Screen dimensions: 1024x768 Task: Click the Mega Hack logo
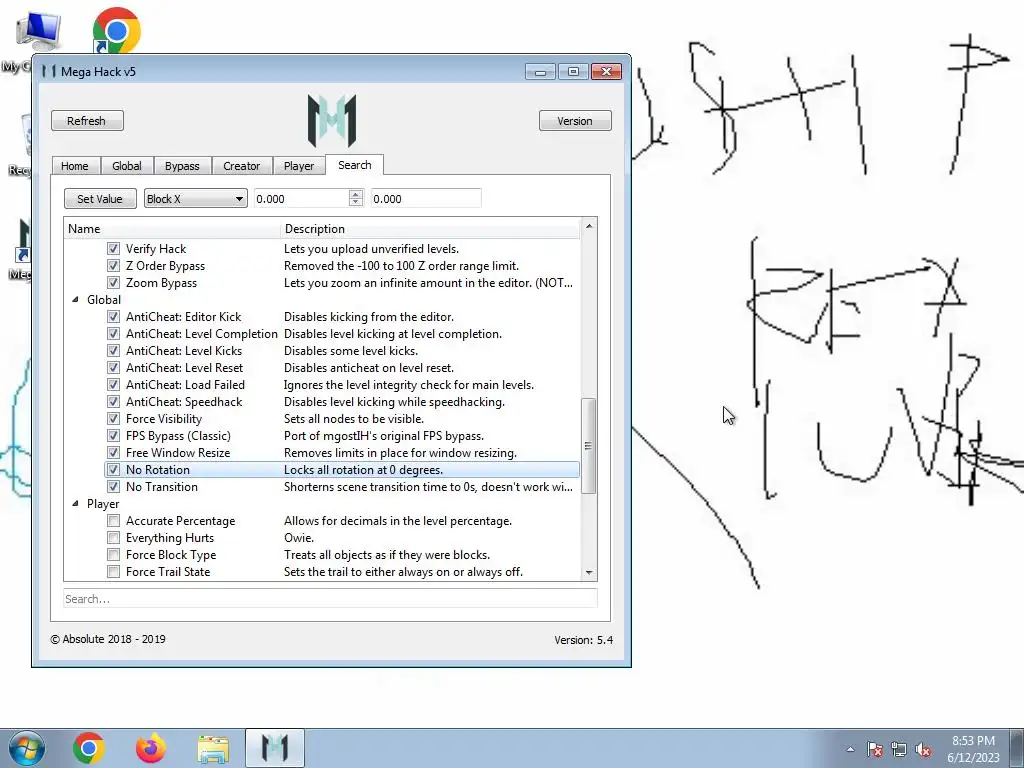pos(332,121)
